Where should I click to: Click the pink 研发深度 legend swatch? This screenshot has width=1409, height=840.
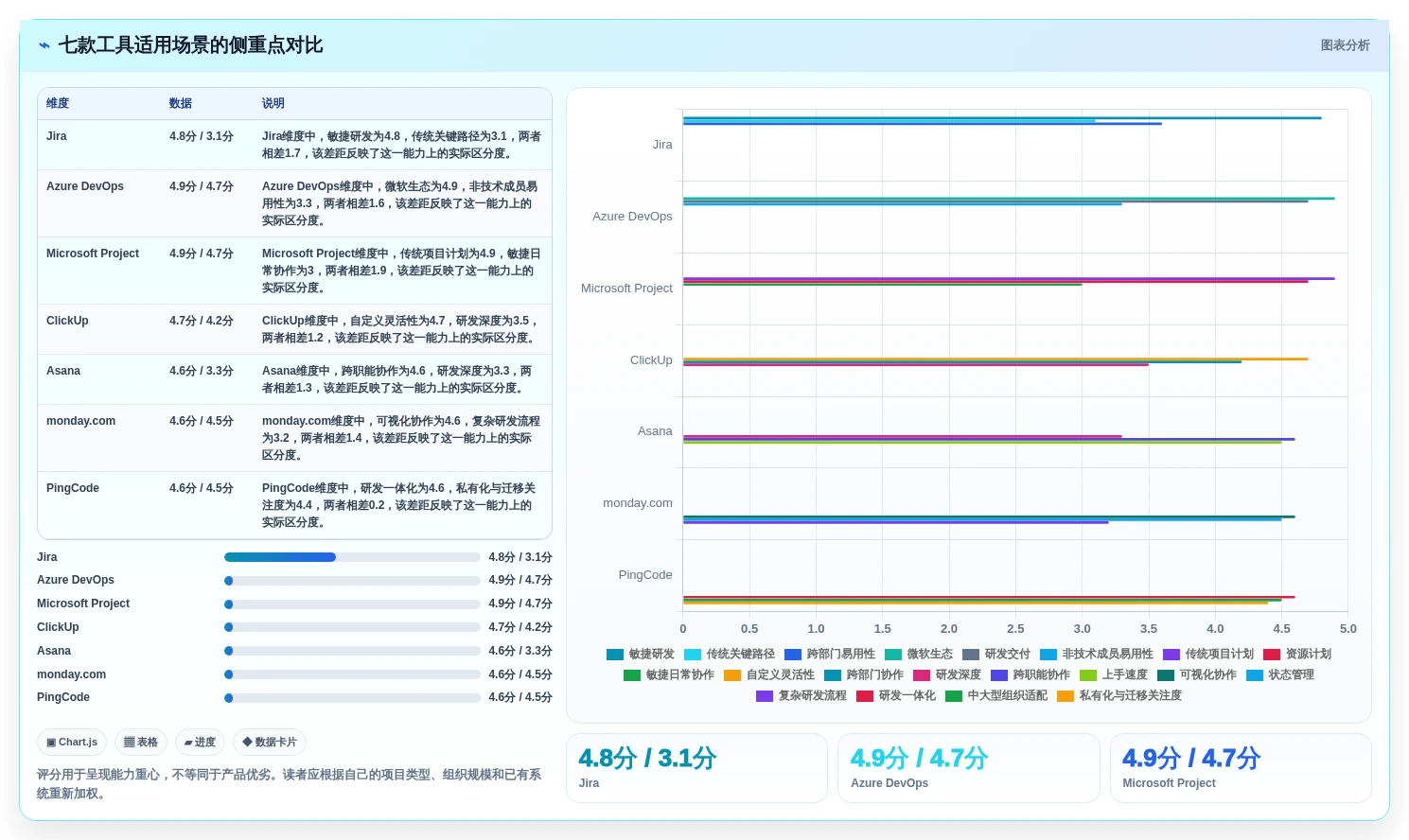tap(922, 675)
